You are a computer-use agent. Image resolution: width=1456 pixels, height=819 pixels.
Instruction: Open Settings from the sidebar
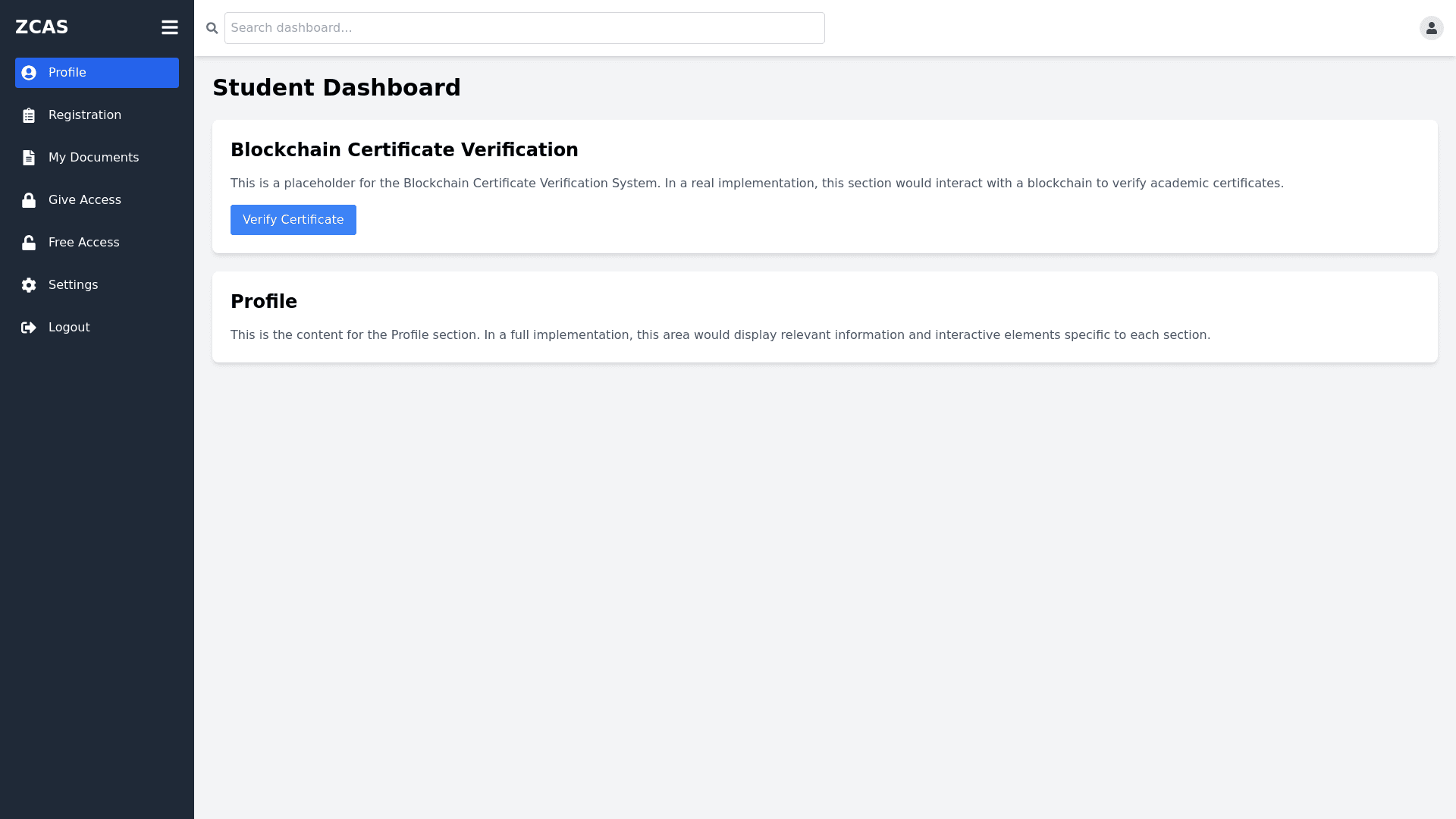tap(74, 285)
